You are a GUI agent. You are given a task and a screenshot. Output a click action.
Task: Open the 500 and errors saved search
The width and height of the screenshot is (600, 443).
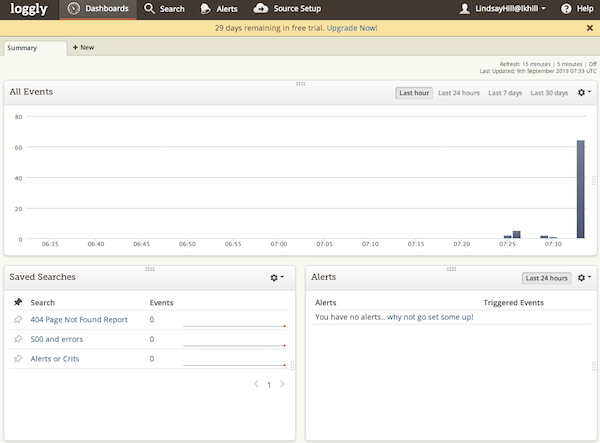[57, 339]
